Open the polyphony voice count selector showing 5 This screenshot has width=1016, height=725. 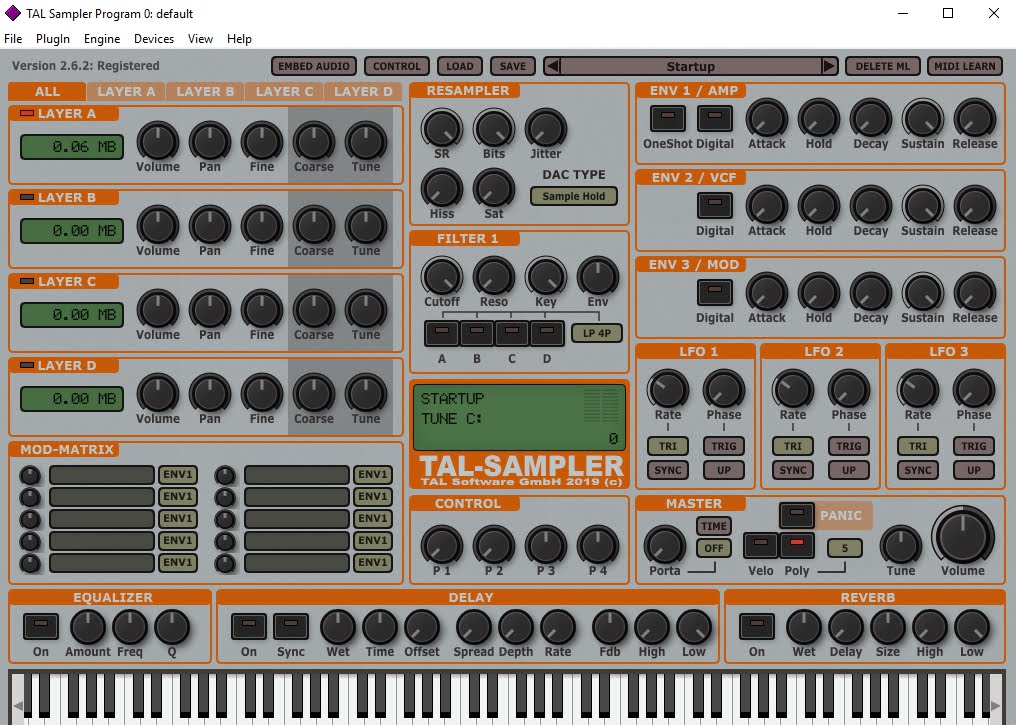[x=845, y=548]
